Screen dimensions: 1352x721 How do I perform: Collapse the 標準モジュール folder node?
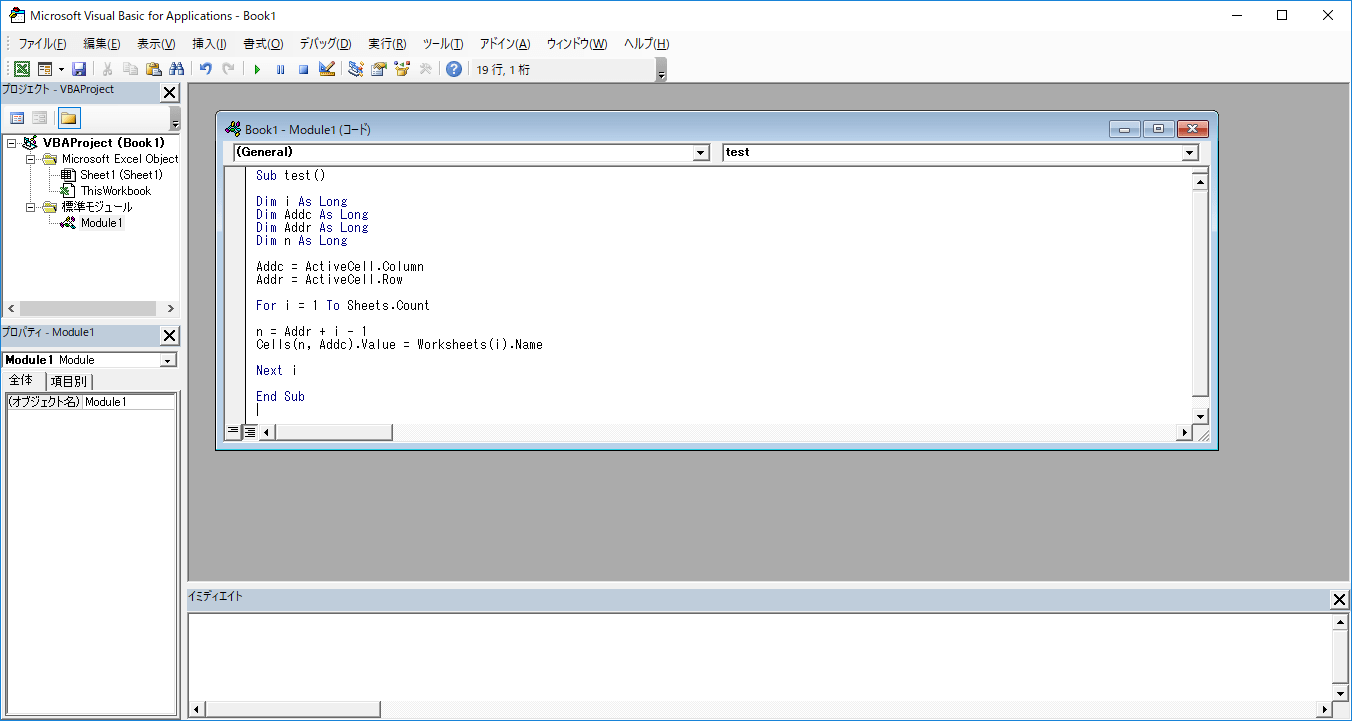tap(30, 207)
